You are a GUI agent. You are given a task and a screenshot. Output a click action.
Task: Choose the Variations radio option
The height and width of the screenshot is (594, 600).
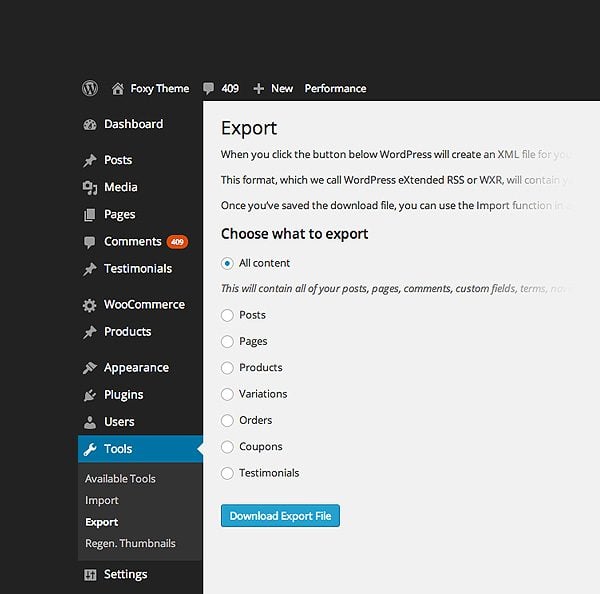point(227,394)
